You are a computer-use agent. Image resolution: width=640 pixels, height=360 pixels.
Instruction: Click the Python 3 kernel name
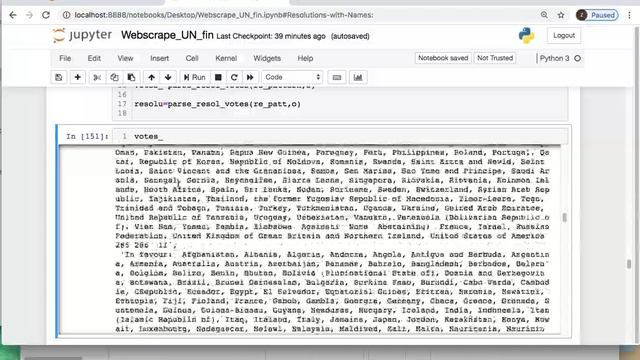click(x=554, y=58)
